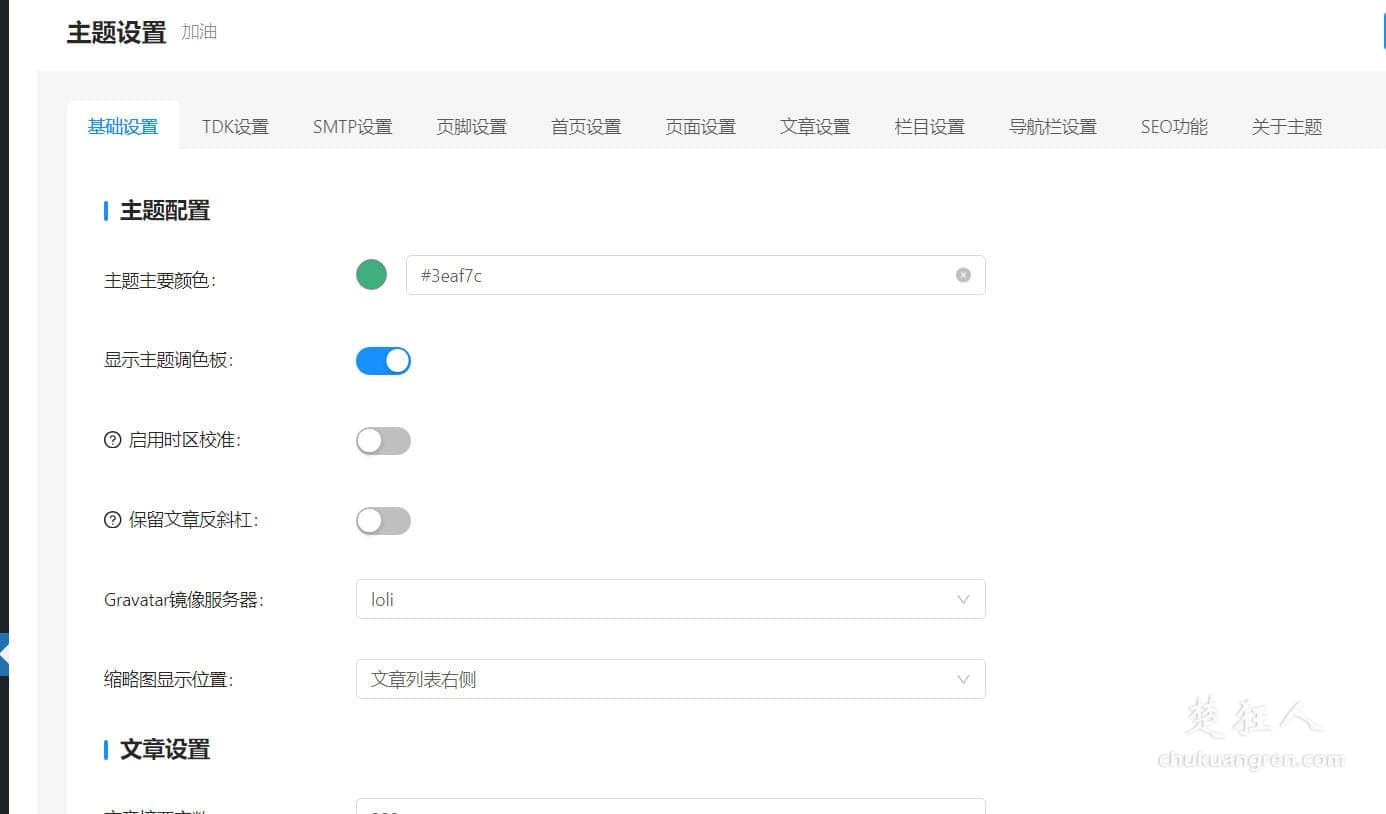Click the help icon beside 启用时区校准
Viewport: 1386px width, 814px height.
[x=111, y=440]
